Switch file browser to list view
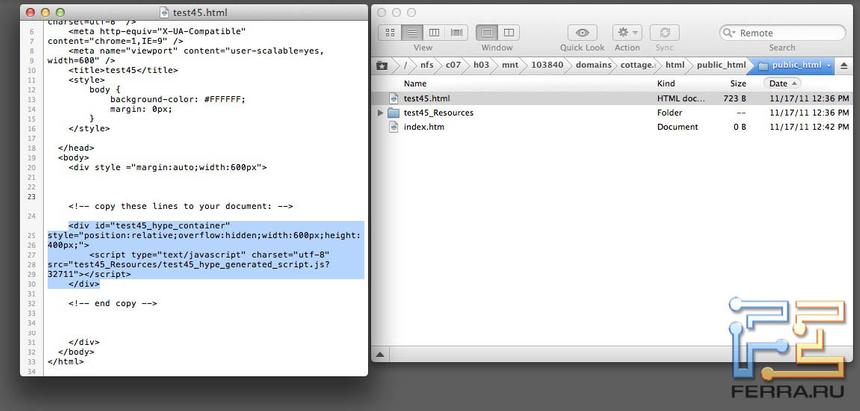Screen dimensions: 860x411 [412, 32]
